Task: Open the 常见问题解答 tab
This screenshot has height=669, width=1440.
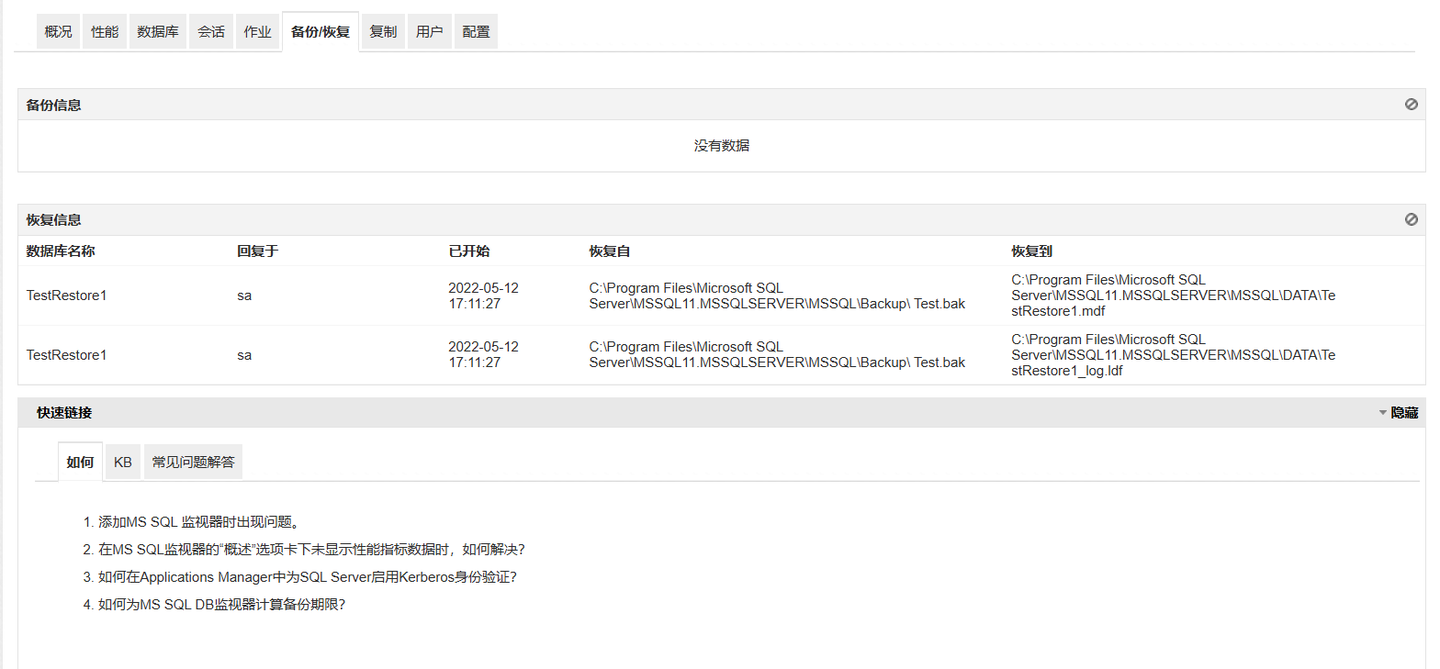Action: (x=193, y=462)
